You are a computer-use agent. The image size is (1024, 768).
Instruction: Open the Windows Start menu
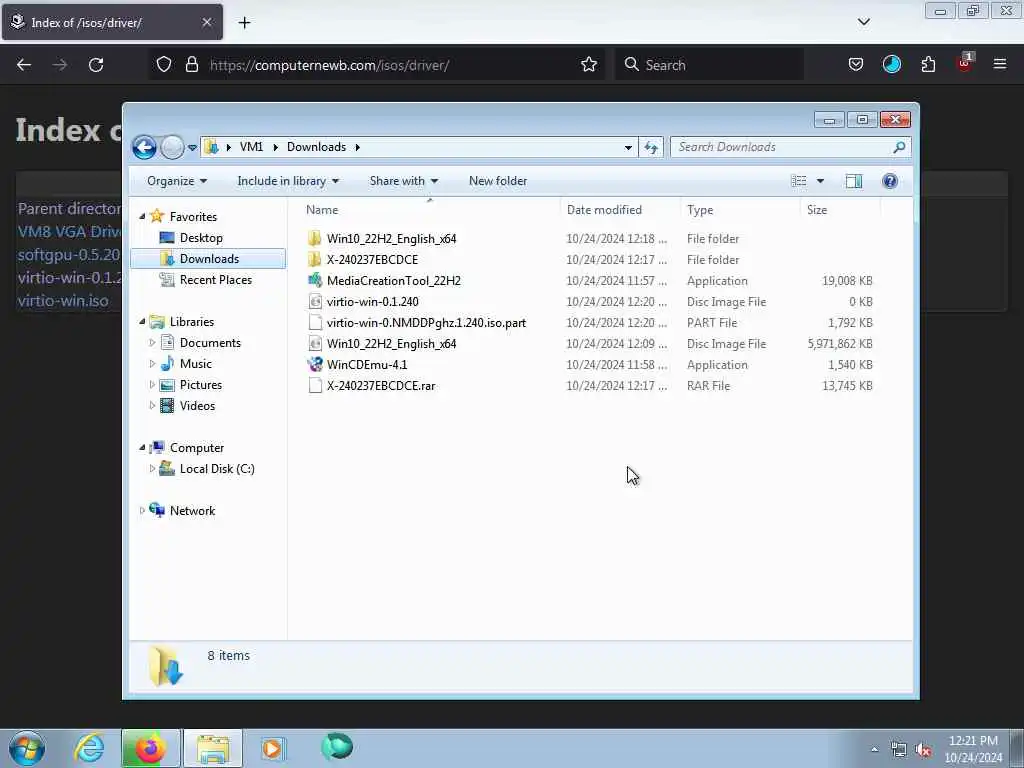(x=27, y=748)
